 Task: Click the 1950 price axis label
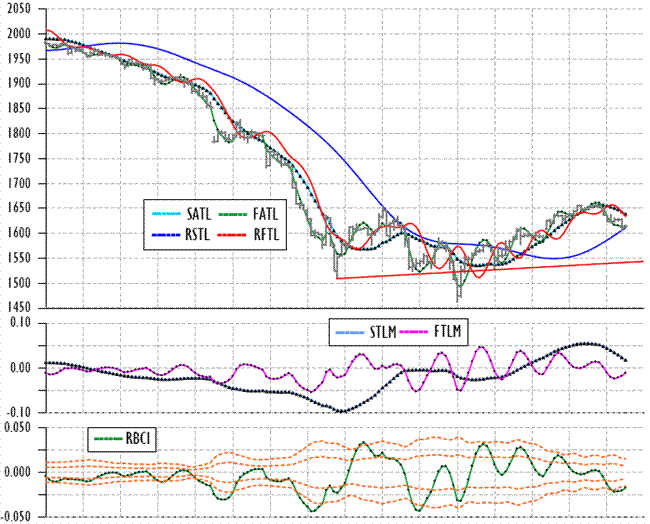coord(19,59)
